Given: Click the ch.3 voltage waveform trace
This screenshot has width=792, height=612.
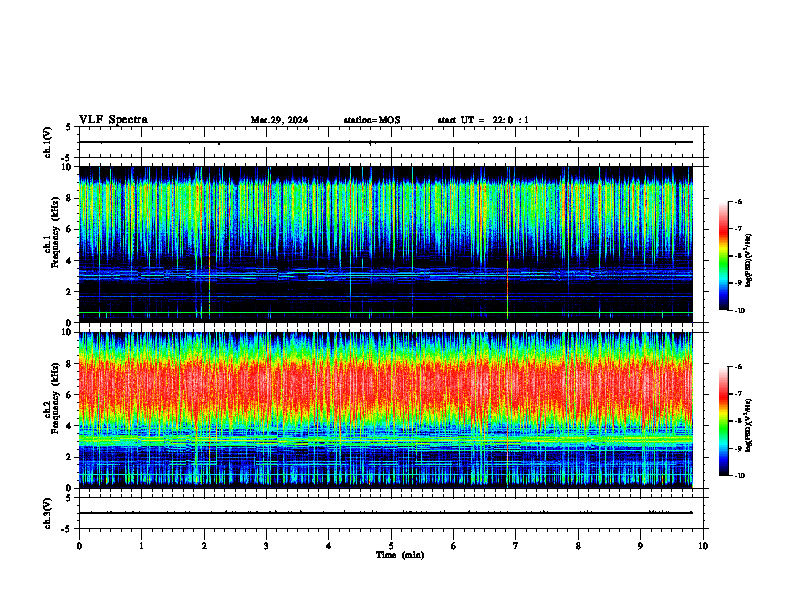Looking at the screenshot, I should click(x=385, y=513).
